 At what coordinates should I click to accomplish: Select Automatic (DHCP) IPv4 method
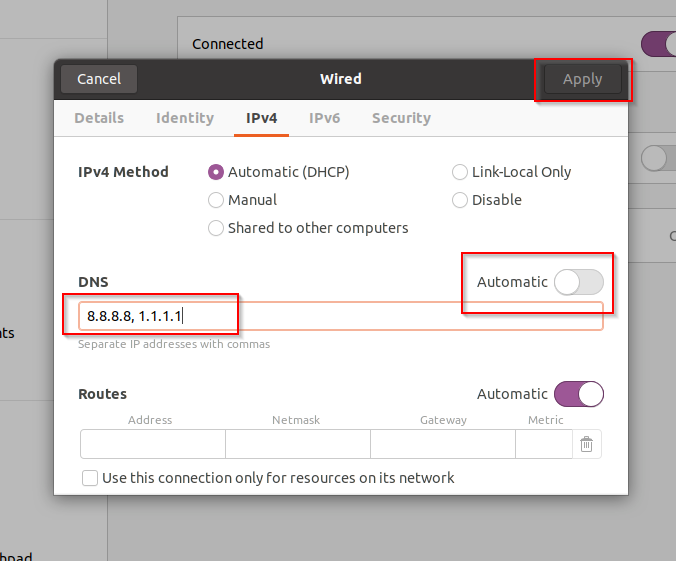pyautogui.click(x=216, y=172)
